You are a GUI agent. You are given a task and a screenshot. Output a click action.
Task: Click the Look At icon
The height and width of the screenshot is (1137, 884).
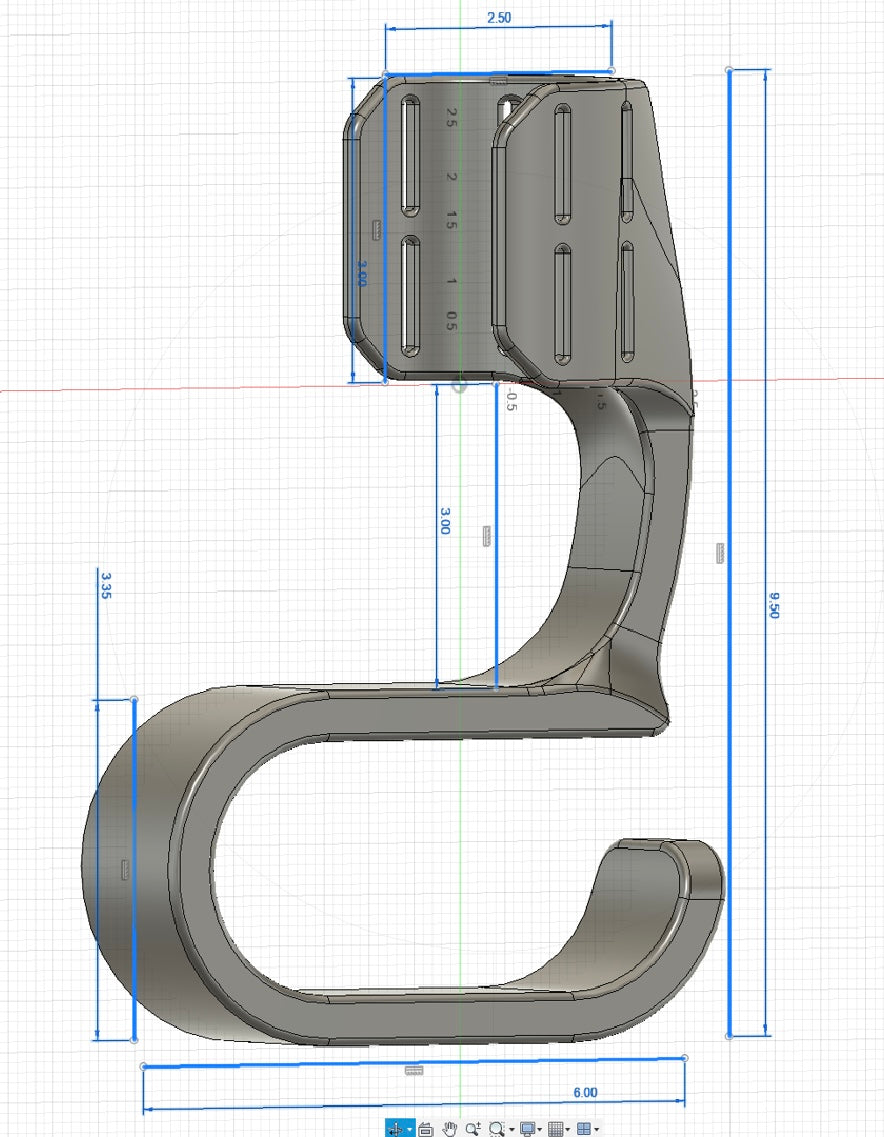coord(425,1128)
